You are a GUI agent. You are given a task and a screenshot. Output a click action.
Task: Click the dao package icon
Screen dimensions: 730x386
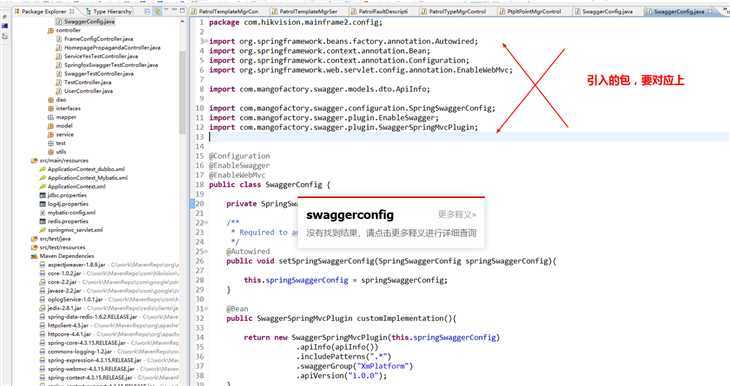tap(51, 100)
